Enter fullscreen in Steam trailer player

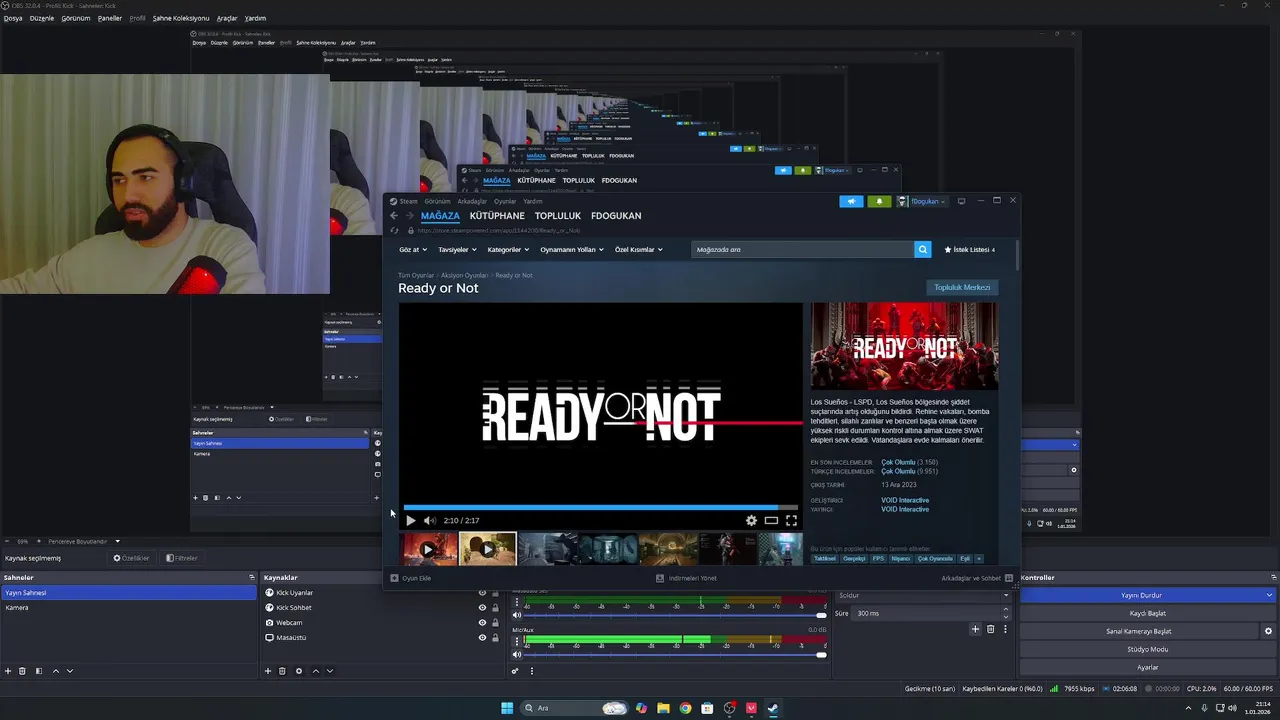click(791, 520)
